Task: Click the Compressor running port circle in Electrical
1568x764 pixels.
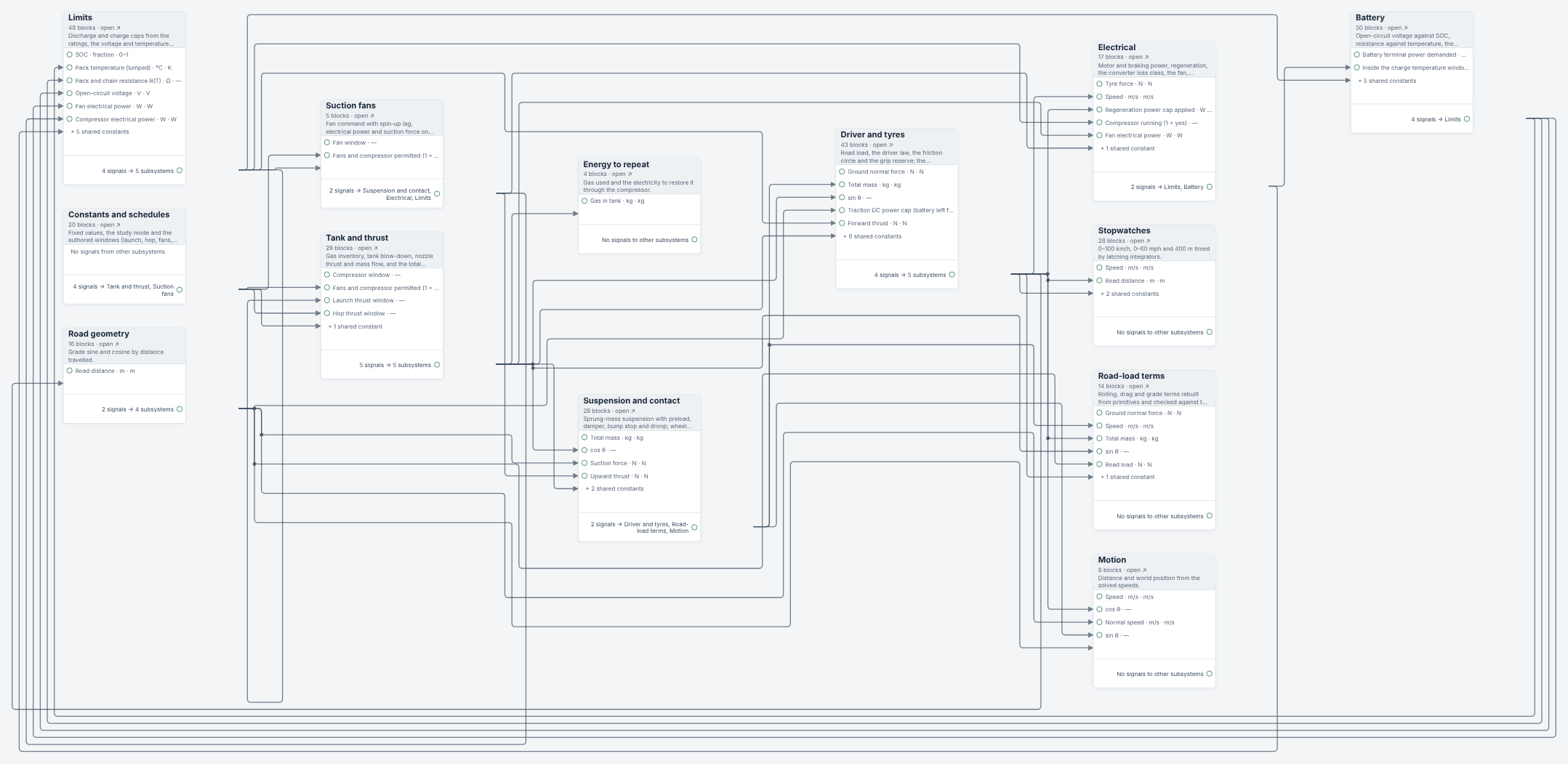Action: coord(1099,123)
